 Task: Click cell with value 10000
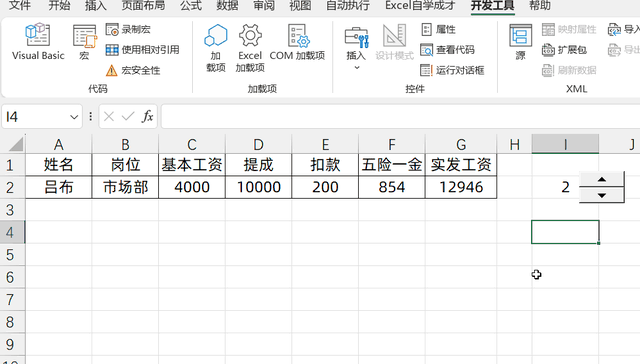click(258, 187)
